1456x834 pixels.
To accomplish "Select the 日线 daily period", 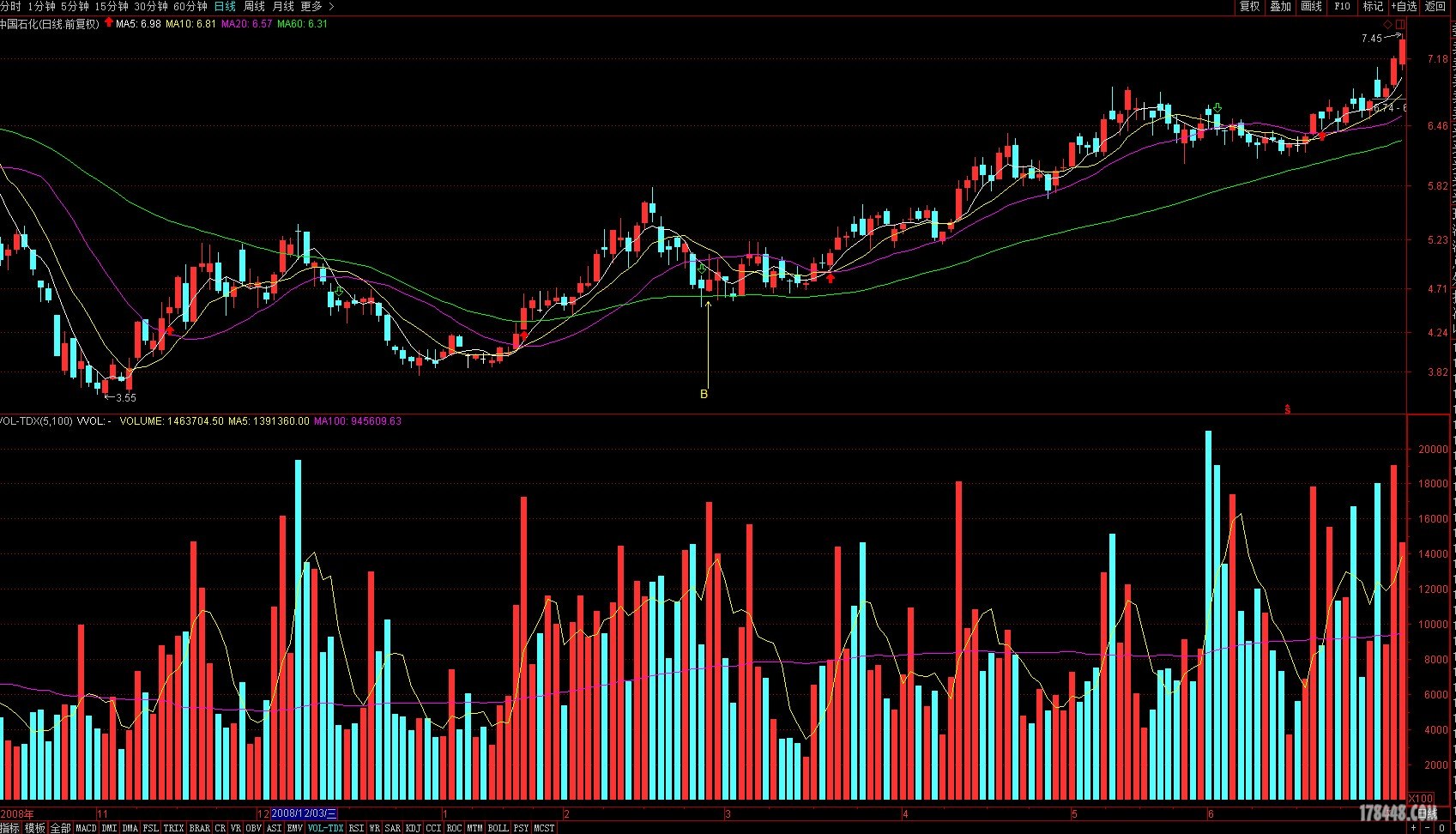I will (225, 6).
